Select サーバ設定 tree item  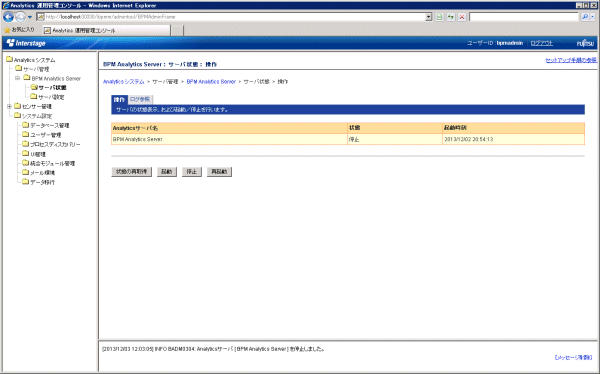coord(51,97)
